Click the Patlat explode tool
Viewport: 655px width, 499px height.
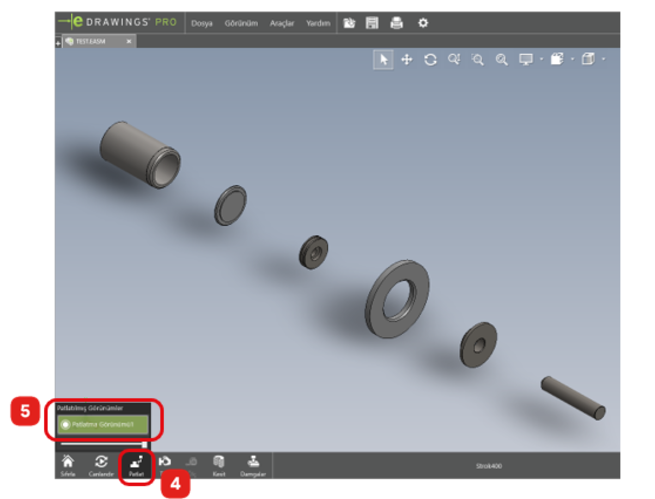click(x=136, y=465)
